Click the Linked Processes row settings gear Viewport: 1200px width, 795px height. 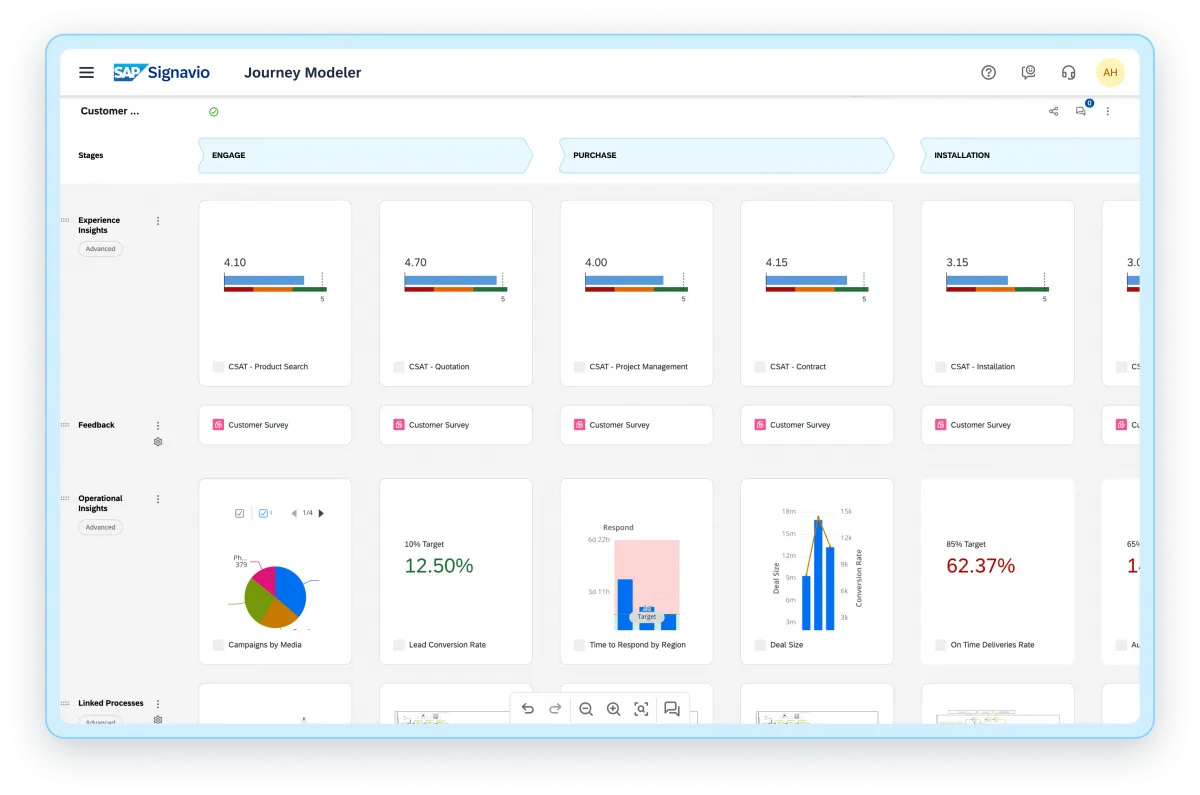click(158, 719)
